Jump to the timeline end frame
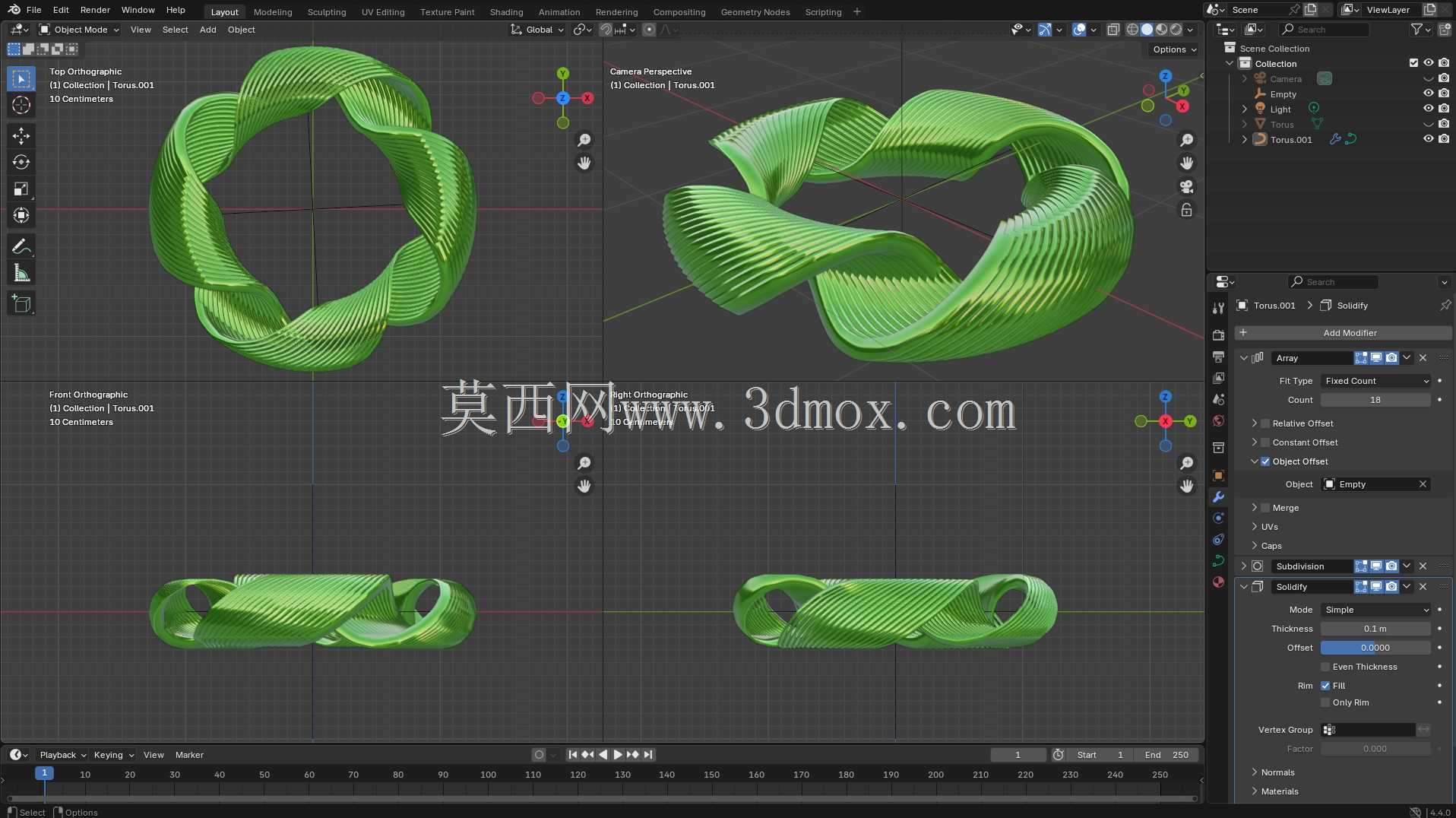Viewport: 1456px width, 818px height. (x=648, y=755)
